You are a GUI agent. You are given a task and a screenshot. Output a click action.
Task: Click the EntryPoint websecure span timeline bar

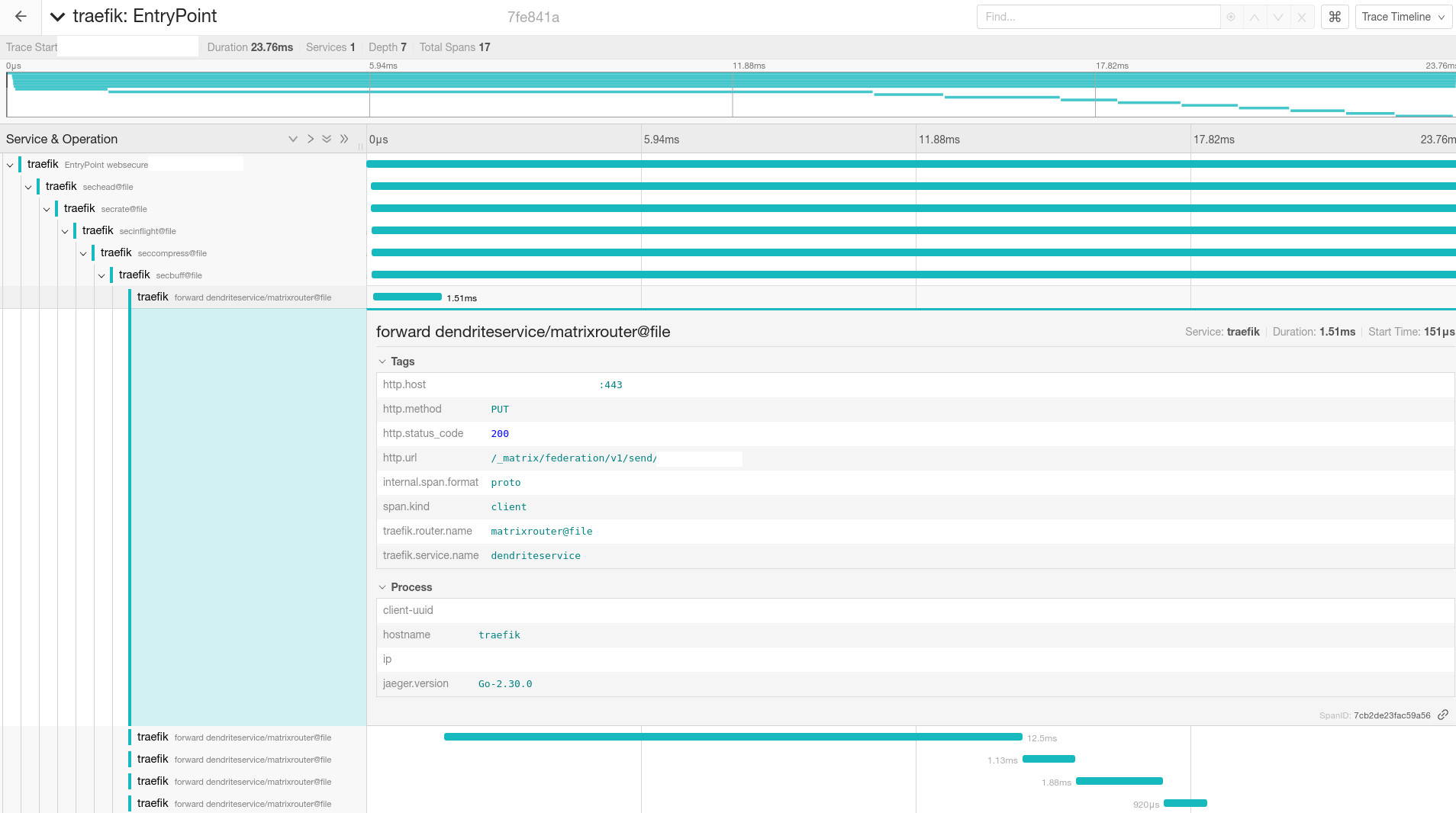(911, 164)
